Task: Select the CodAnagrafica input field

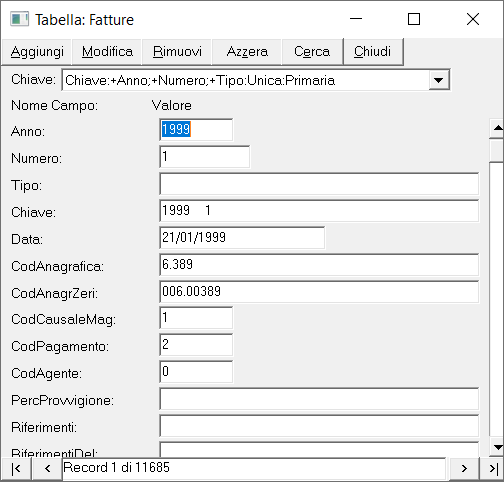Action: [319, 265]
